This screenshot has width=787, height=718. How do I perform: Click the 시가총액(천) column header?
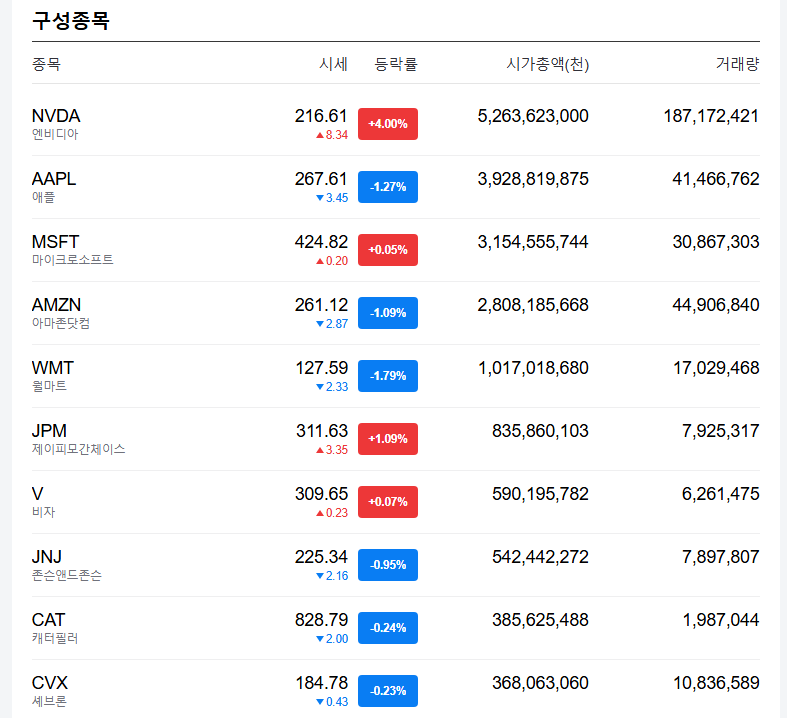coord(547,64)
